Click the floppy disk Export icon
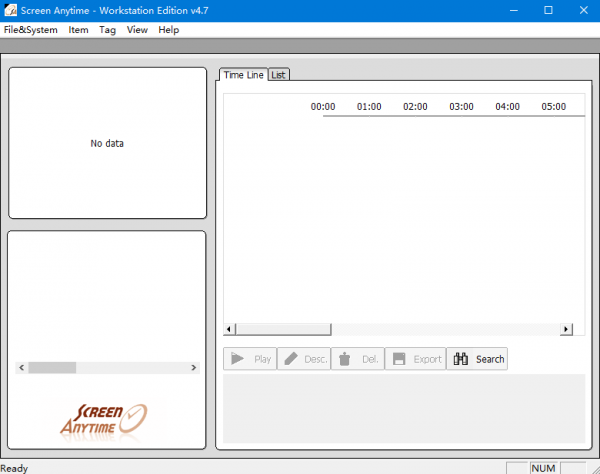600x474 pixels. click(x=399, y=359)
